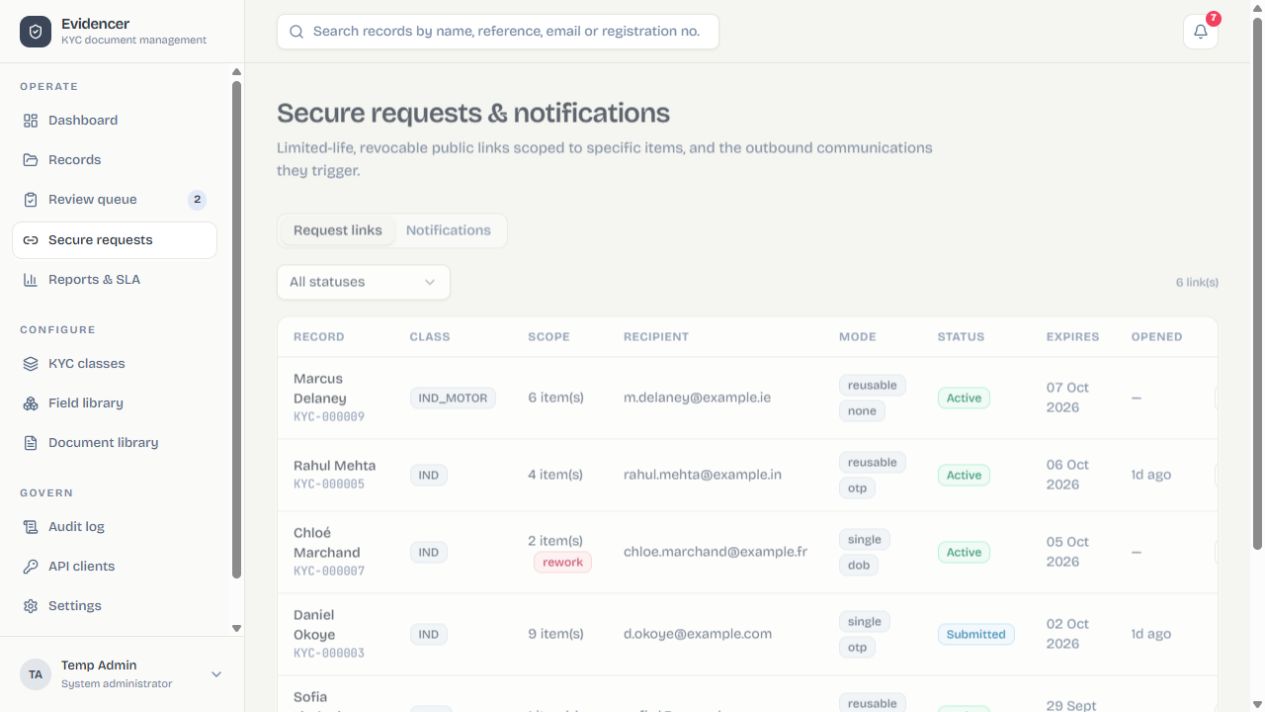The height and width of the screenshot is (712, 1265).
Task: Open the Audit log page
Action: point(114,527)
